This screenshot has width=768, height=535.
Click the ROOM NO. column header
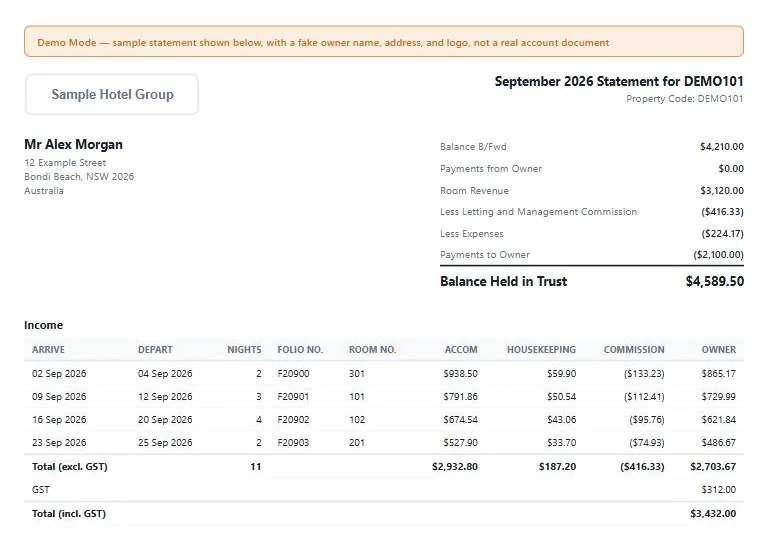click(x=372, y=350)
